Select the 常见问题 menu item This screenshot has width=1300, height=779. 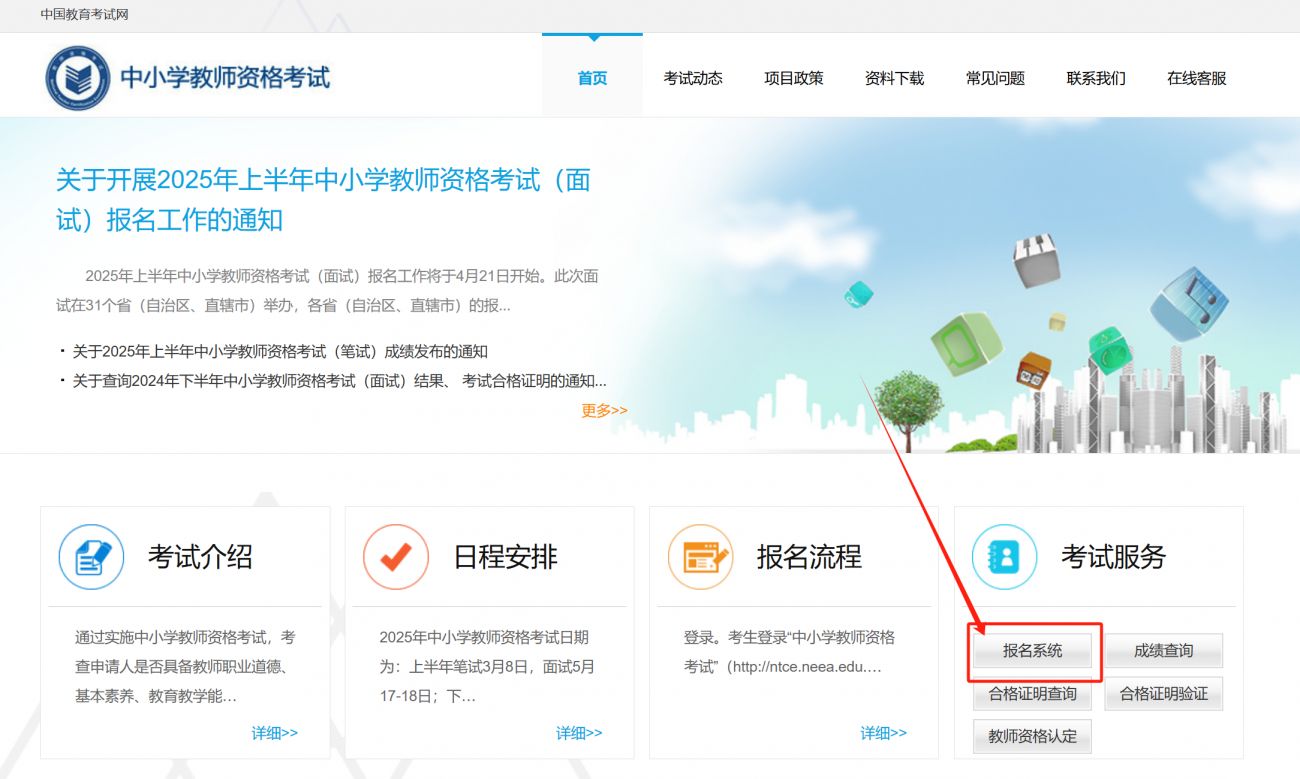pyautogui.click(x=995, y=78)
